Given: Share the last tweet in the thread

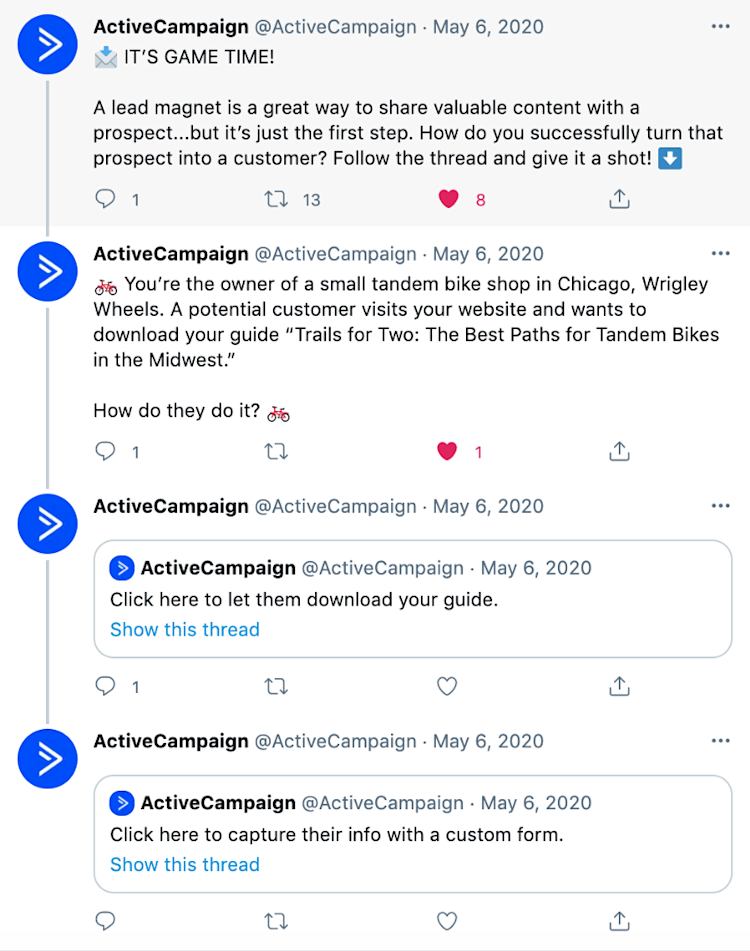Looking at the screenshot, I should tap(619, 921).
